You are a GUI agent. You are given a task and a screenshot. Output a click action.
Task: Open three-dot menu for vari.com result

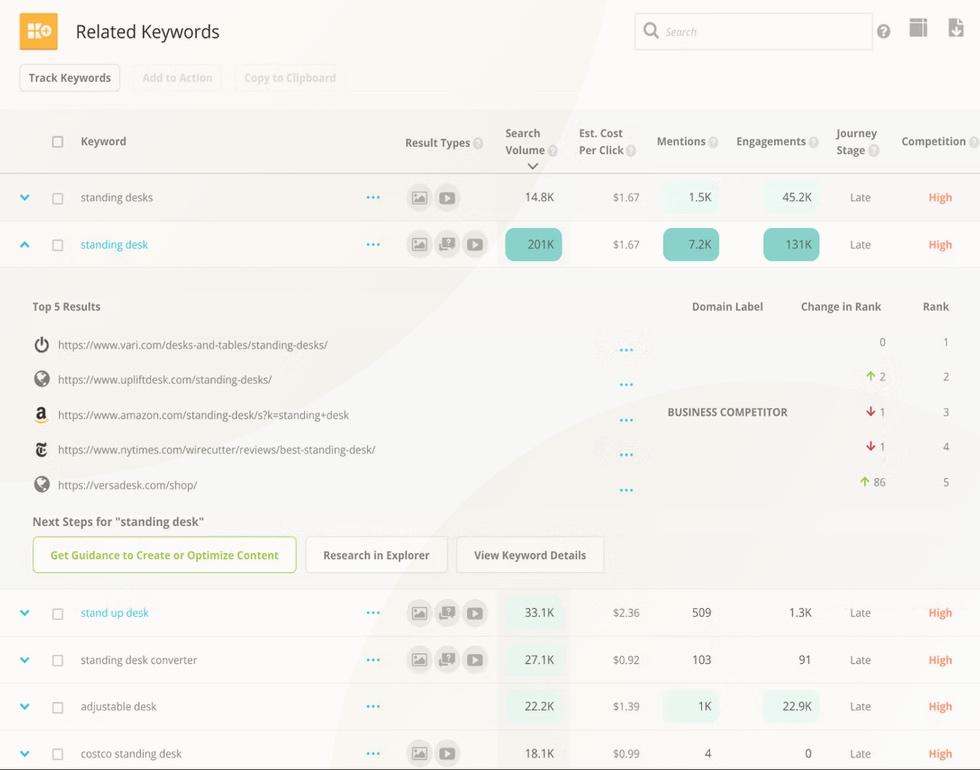coord(626,350)
